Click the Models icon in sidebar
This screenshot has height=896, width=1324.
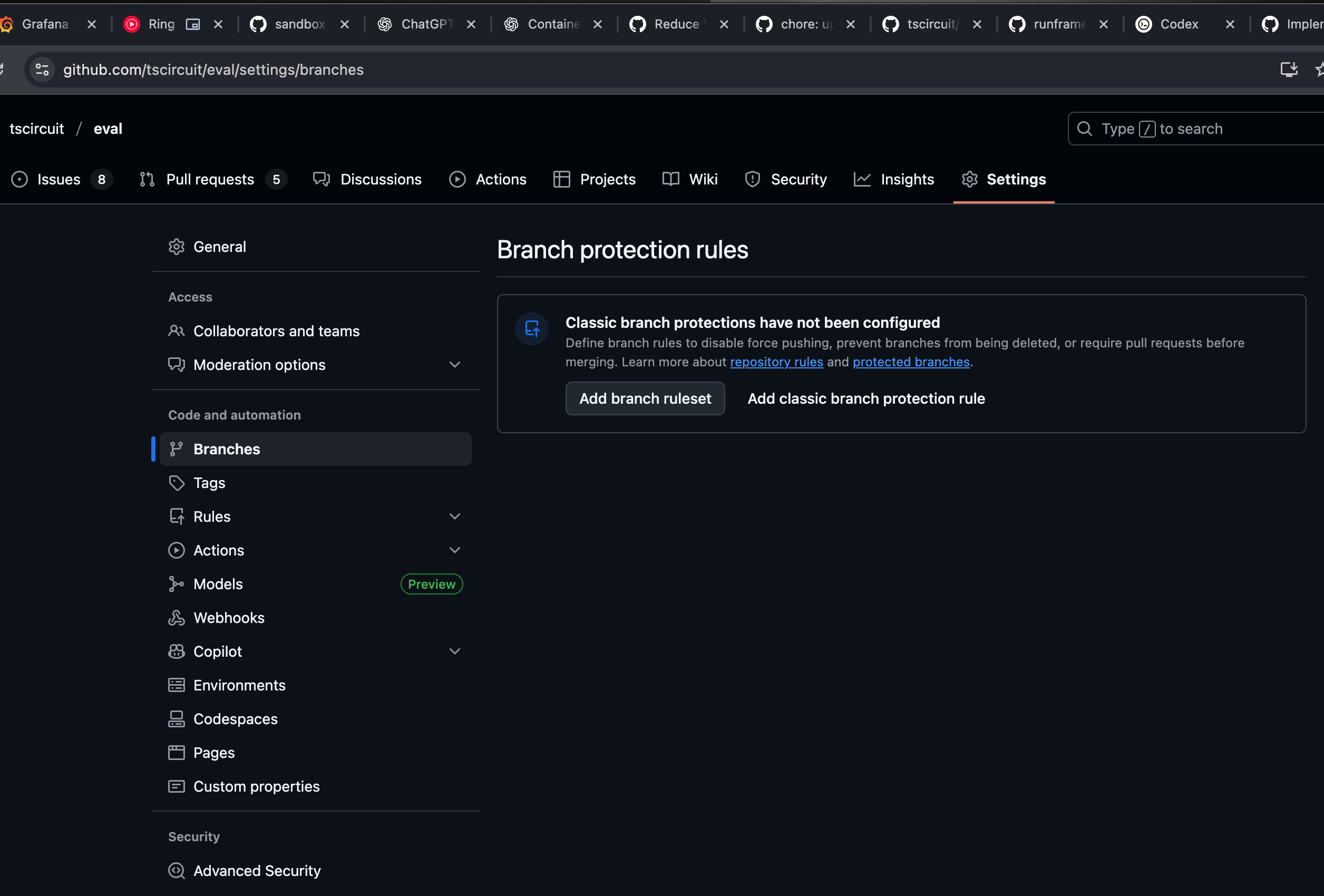point(176,584)
